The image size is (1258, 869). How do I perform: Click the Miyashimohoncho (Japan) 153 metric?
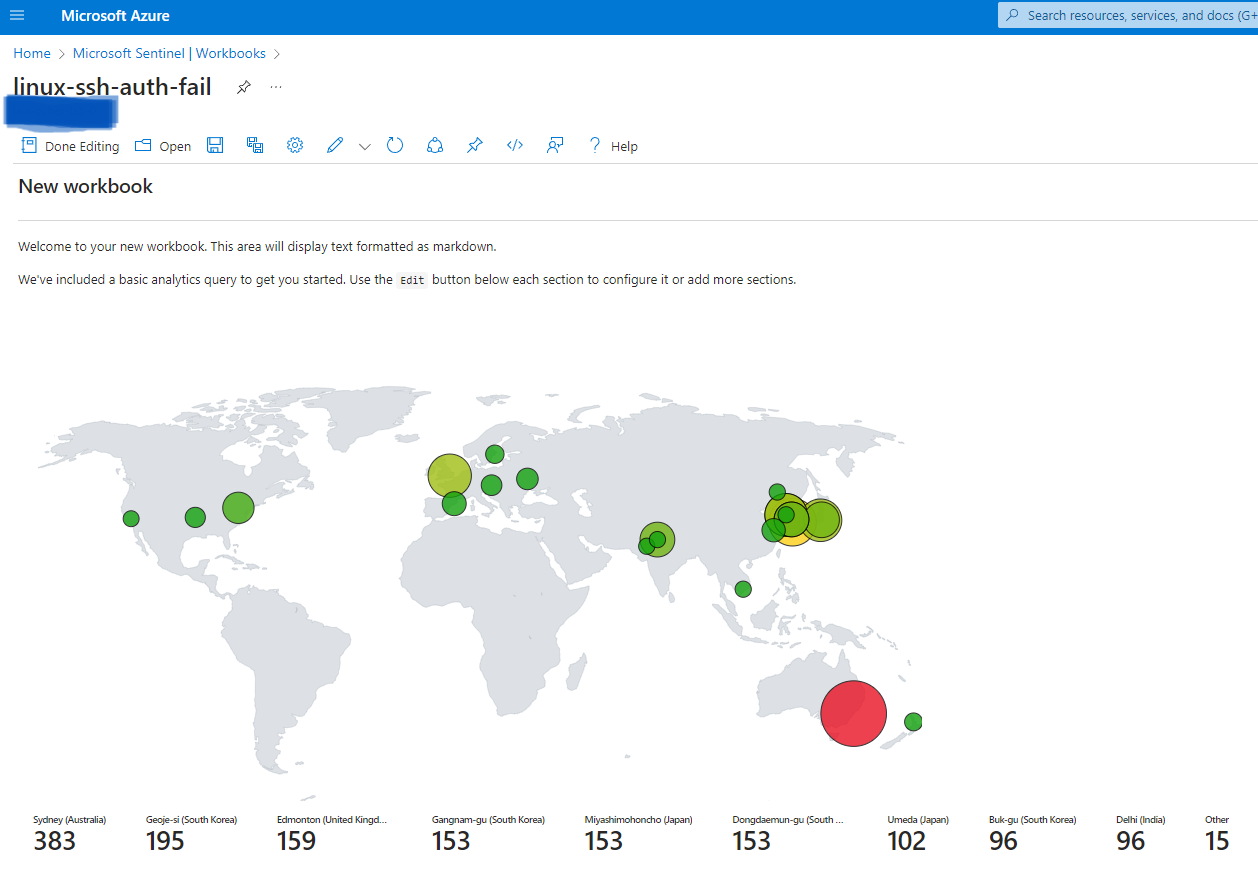[x=638, y=833]
